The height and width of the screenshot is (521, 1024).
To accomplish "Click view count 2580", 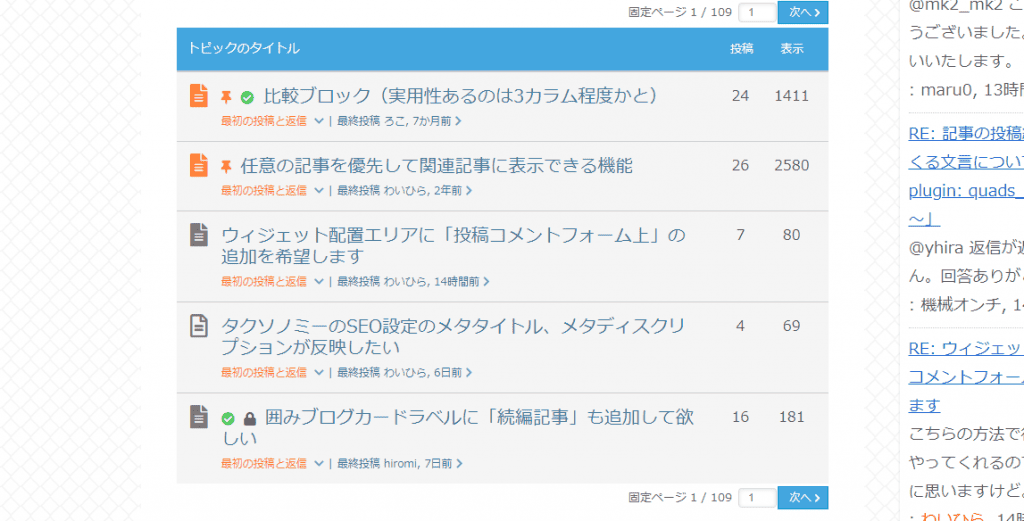I will (x=792, y=165).
